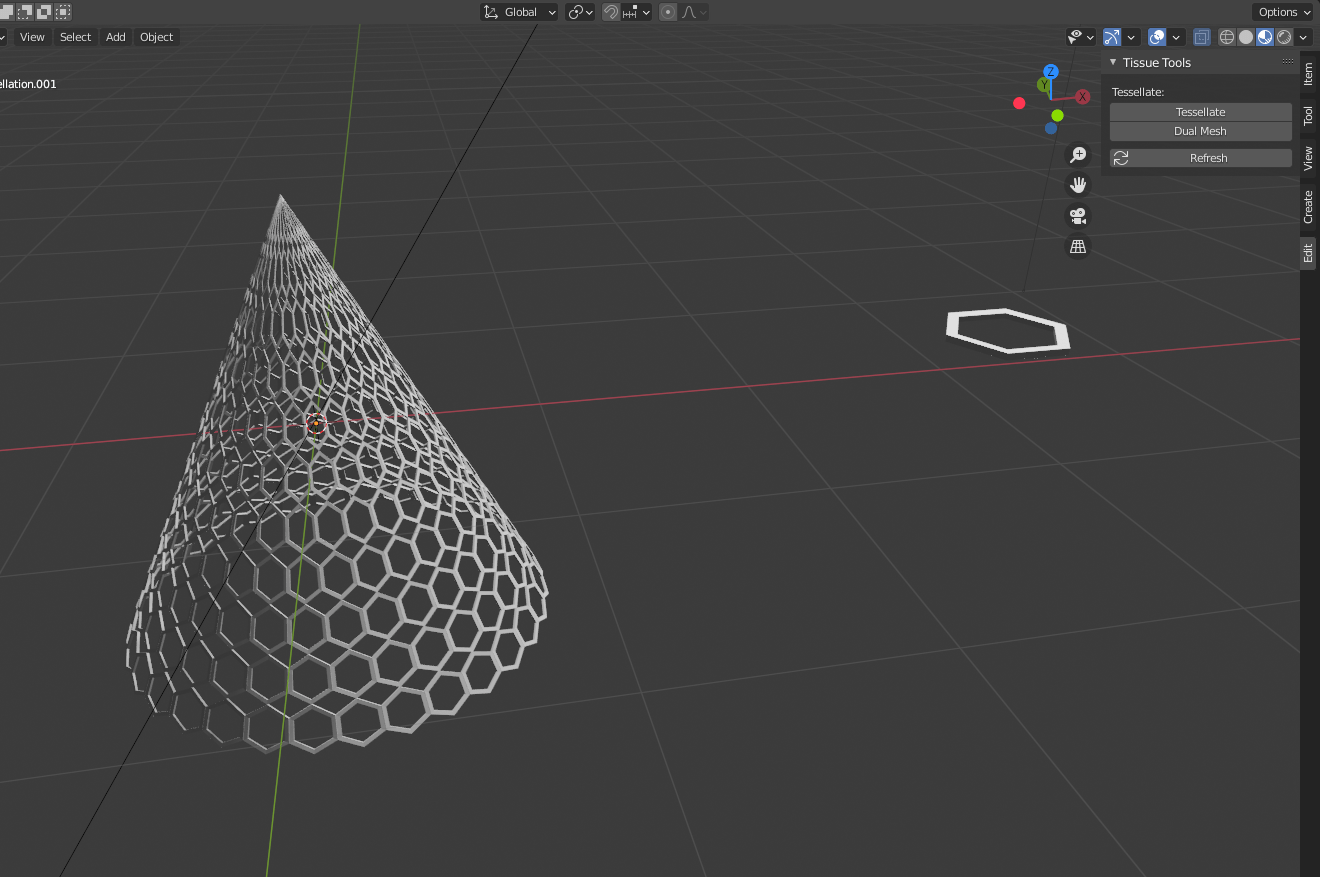Open the View menu in viewport header

point(32,37)
